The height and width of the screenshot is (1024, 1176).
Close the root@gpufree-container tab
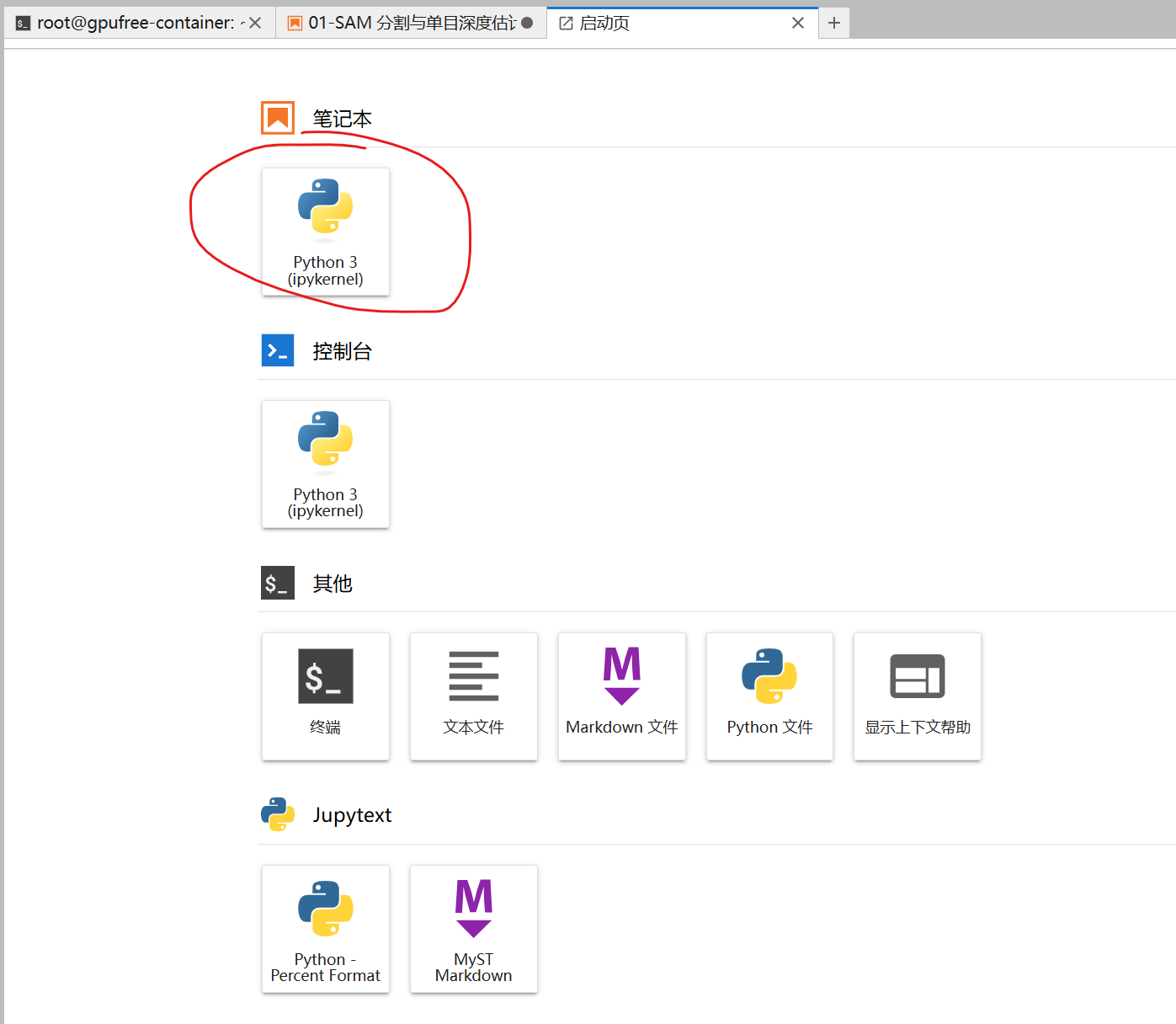255,23
